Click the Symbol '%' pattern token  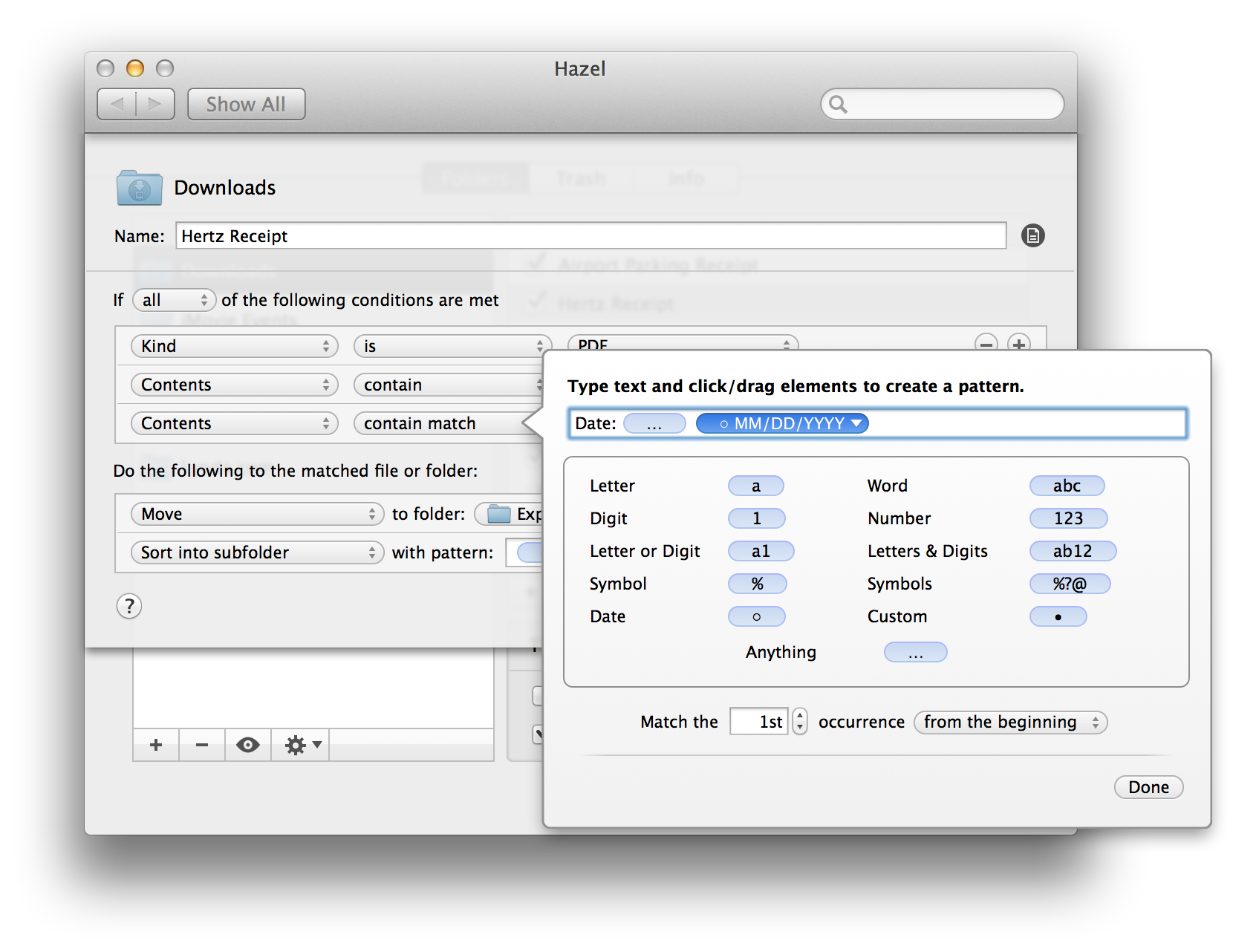pyautogui.click(x=757, y=584)
